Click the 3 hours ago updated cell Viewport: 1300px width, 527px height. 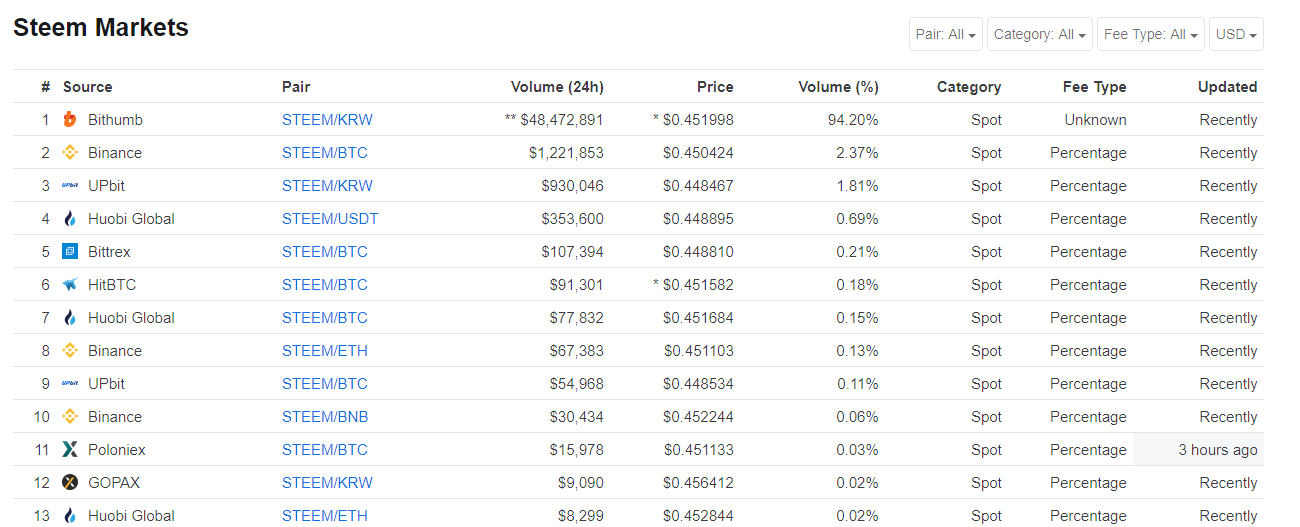(x=1198, y=450)
